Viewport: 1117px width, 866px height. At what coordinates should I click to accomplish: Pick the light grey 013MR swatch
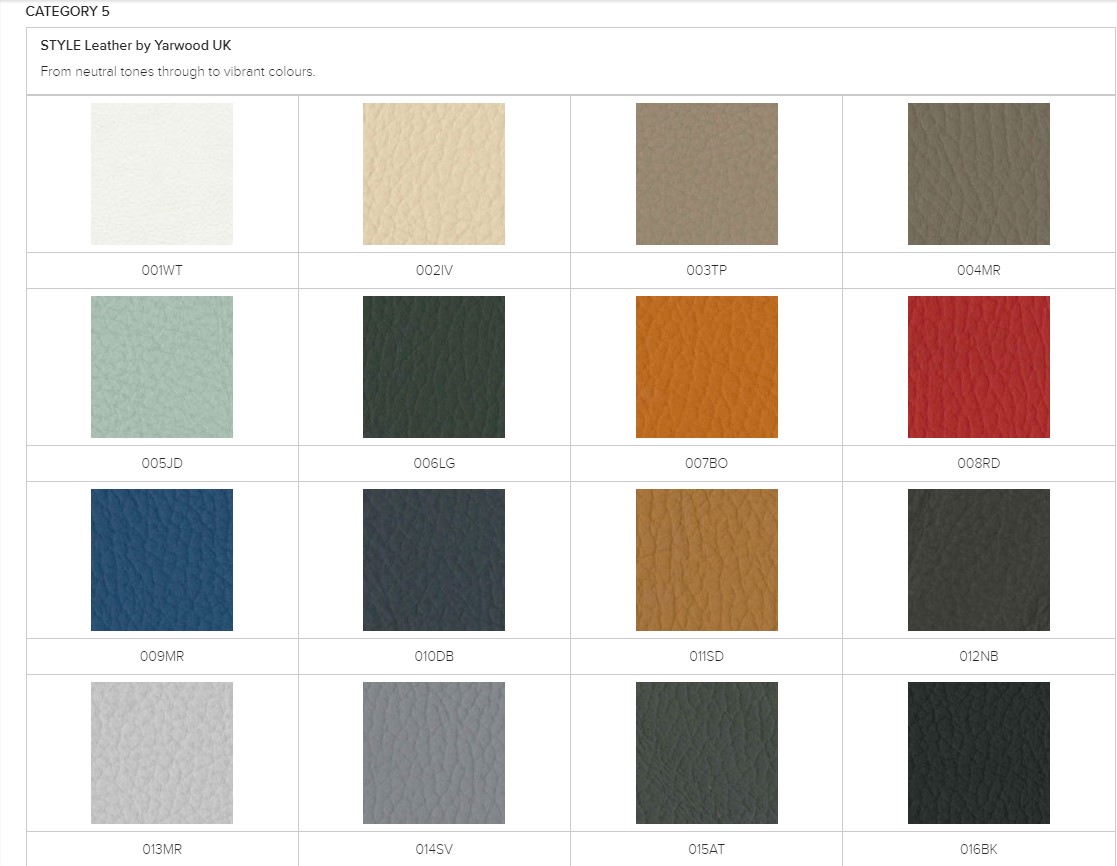[162, 753]
